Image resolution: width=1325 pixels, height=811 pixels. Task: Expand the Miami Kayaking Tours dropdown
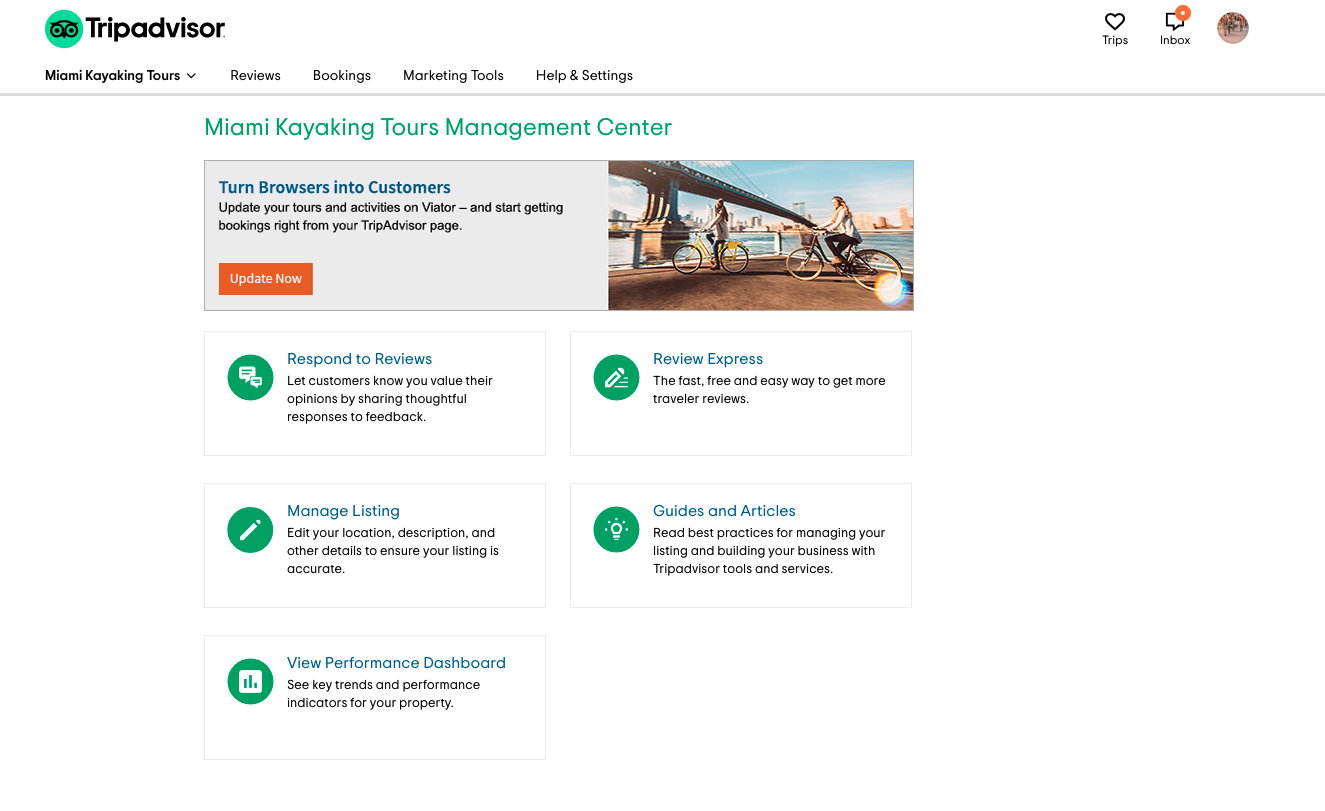(x=121, y=75)
